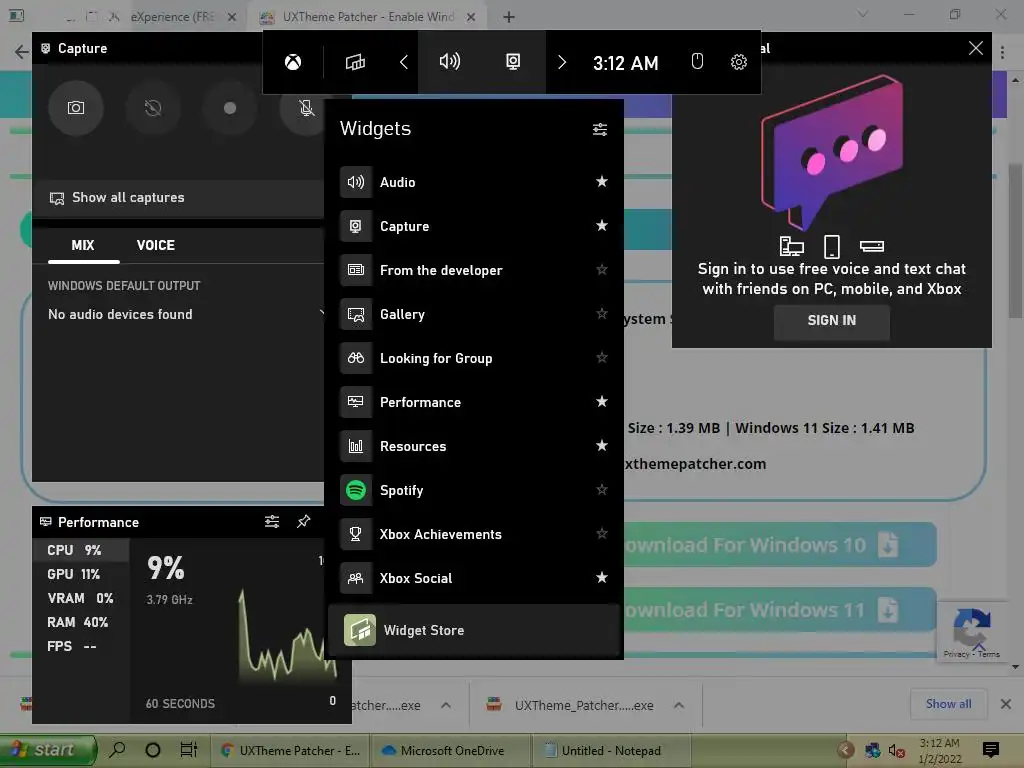Favorite the Gallery widget star

coord(601,313)
